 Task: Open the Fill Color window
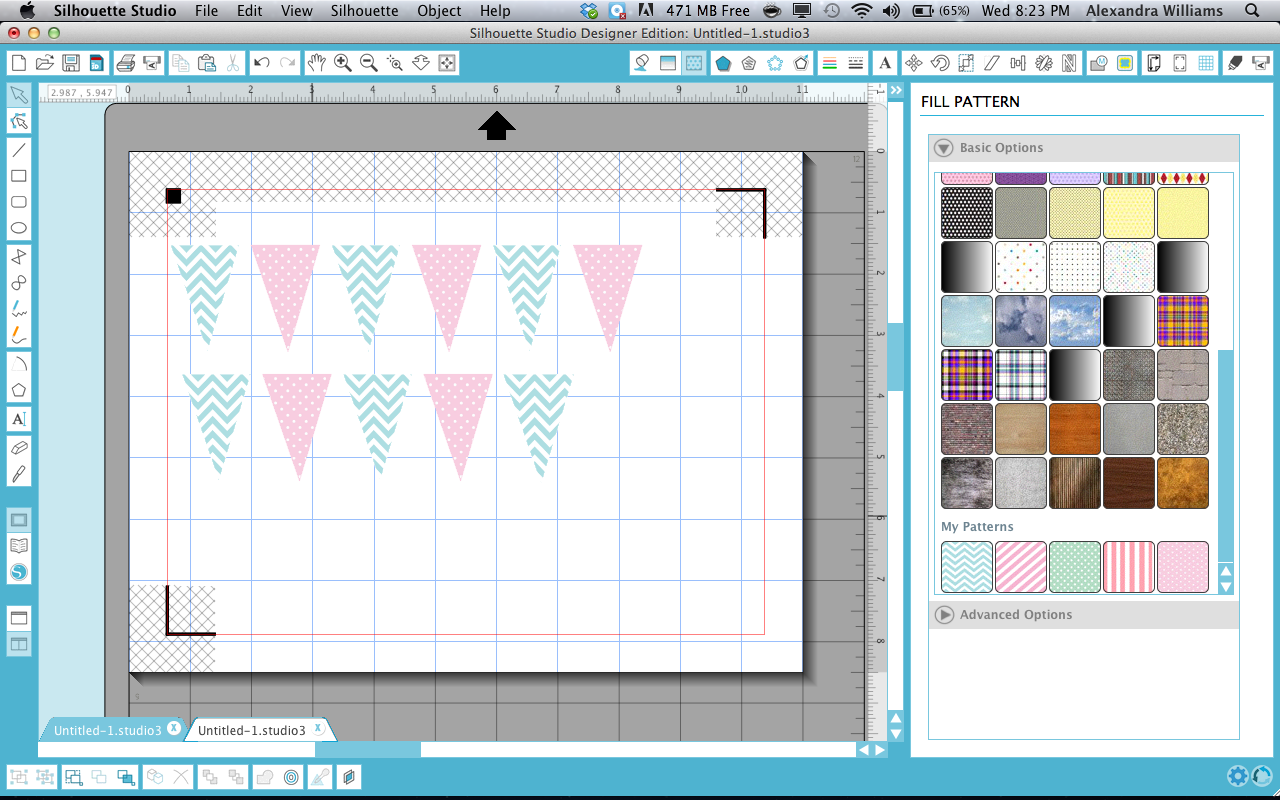pos(642,63)
